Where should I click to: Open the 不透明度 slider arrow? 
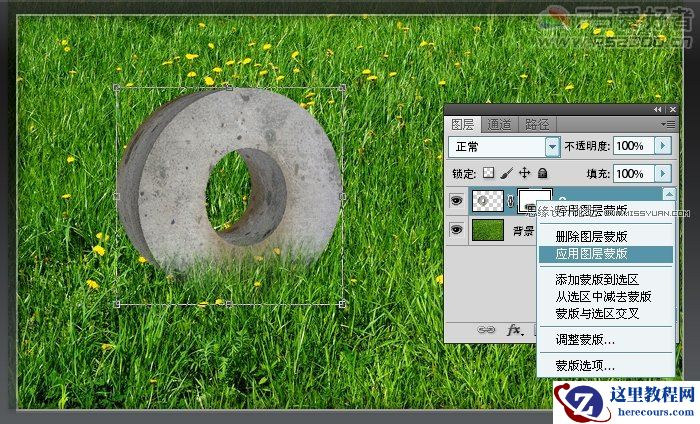(663, 146)
